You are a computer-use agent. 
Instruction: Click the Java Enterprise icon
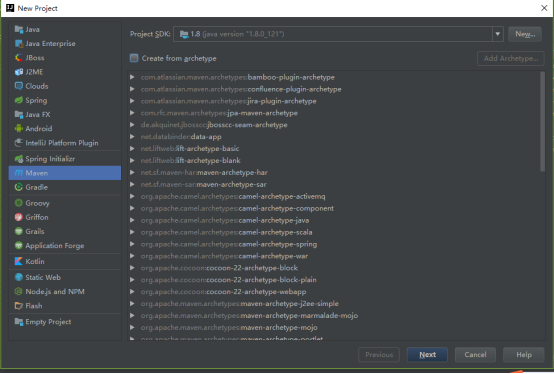(19, 43)
